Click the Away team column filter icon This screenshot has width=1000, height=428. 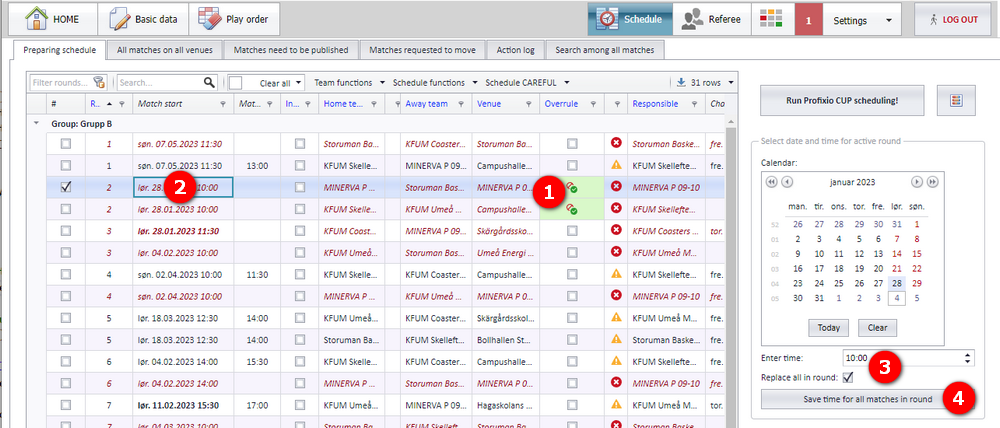point(463,104)
